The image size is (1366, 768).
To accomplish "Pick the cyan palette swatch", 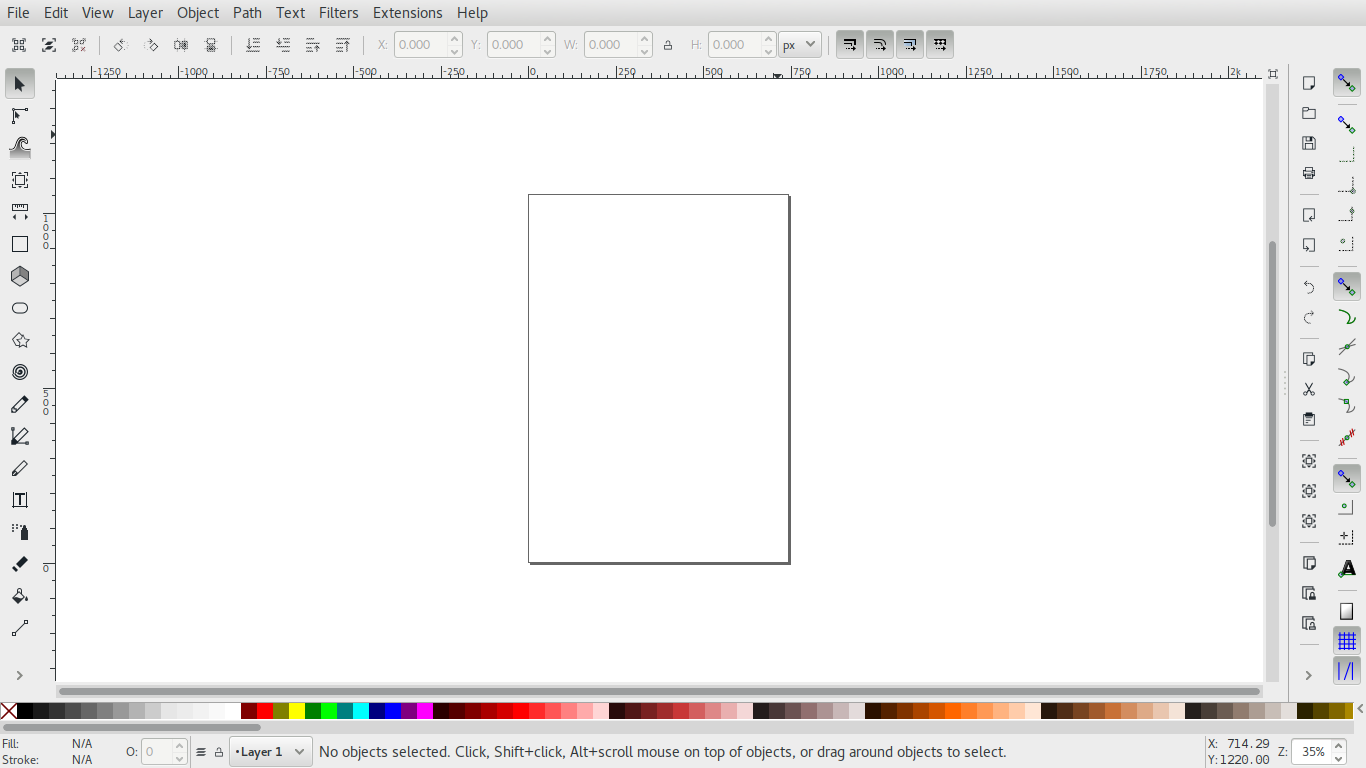I will 361,711.
